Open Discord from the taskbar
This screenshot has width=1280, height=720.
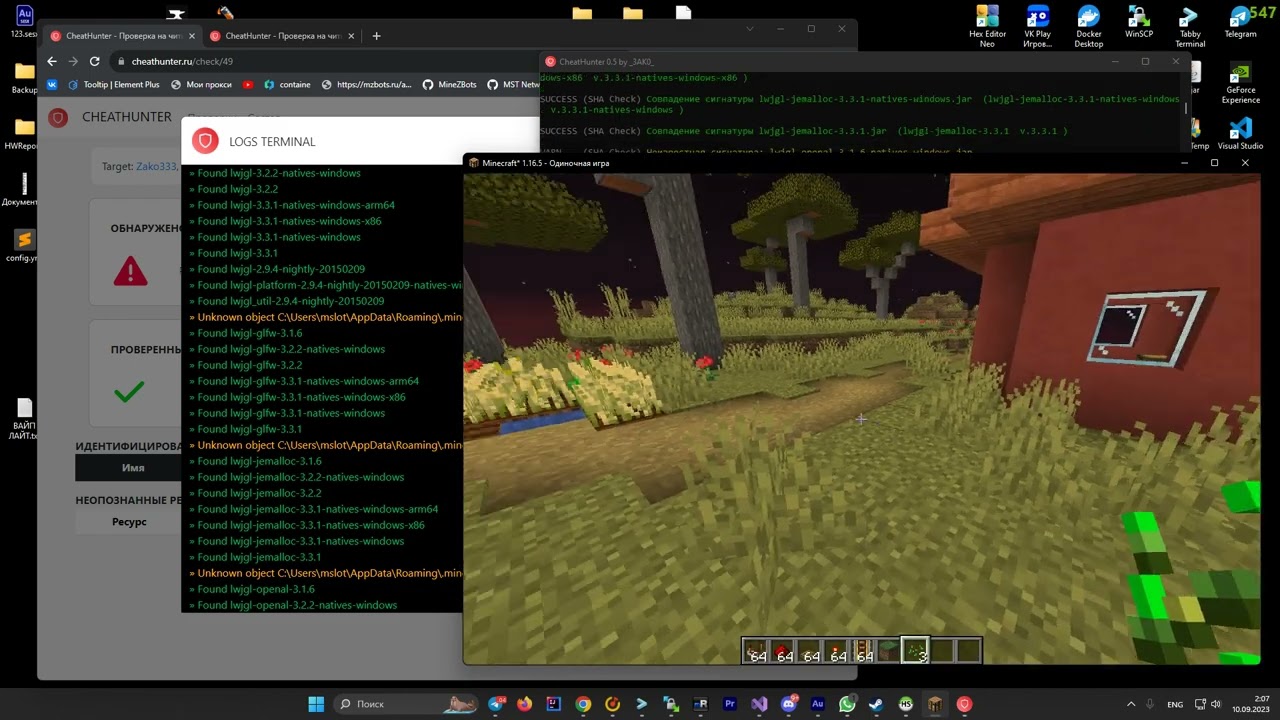789,704
